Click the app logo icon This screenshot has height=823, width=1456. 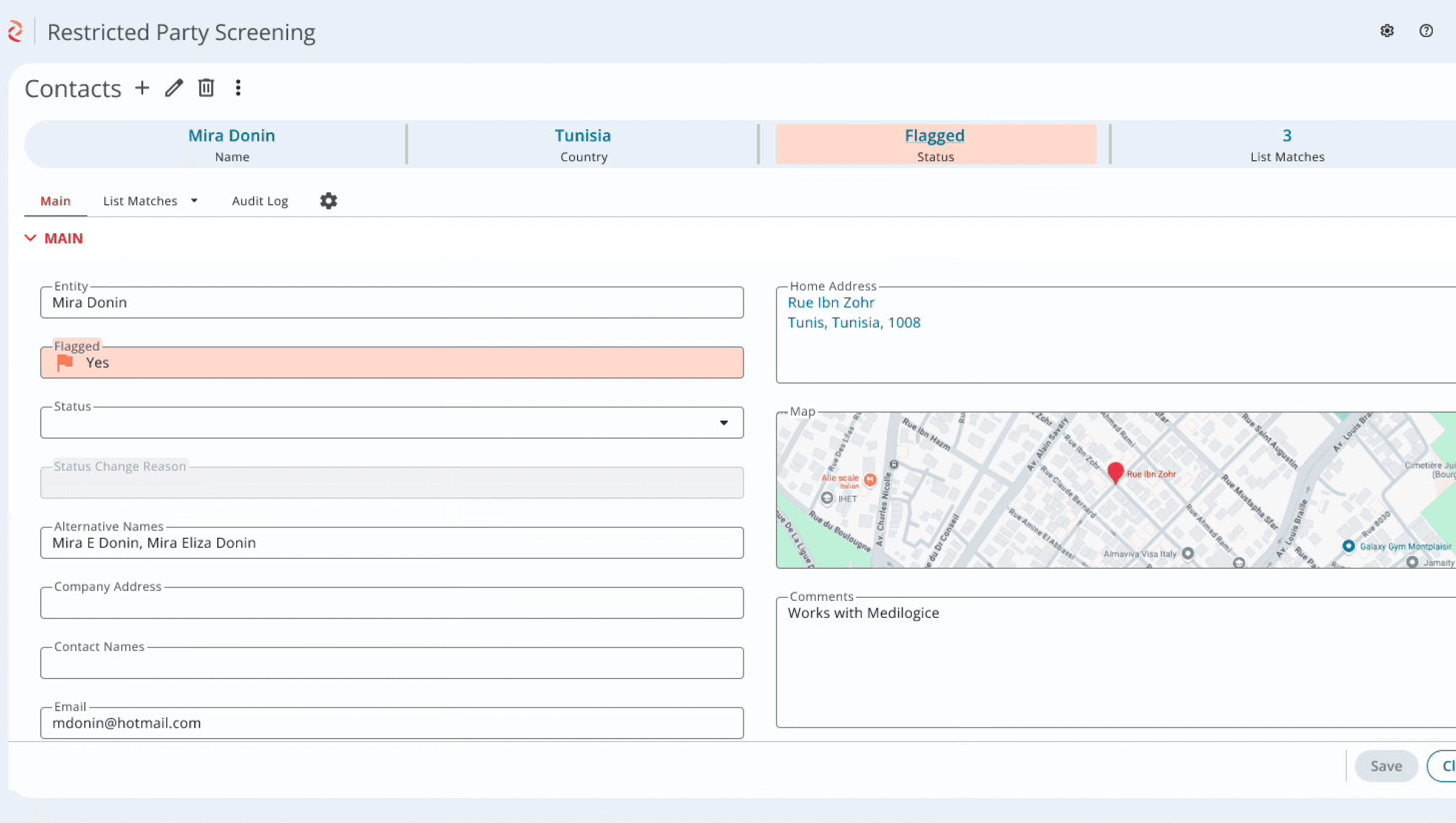16,32
